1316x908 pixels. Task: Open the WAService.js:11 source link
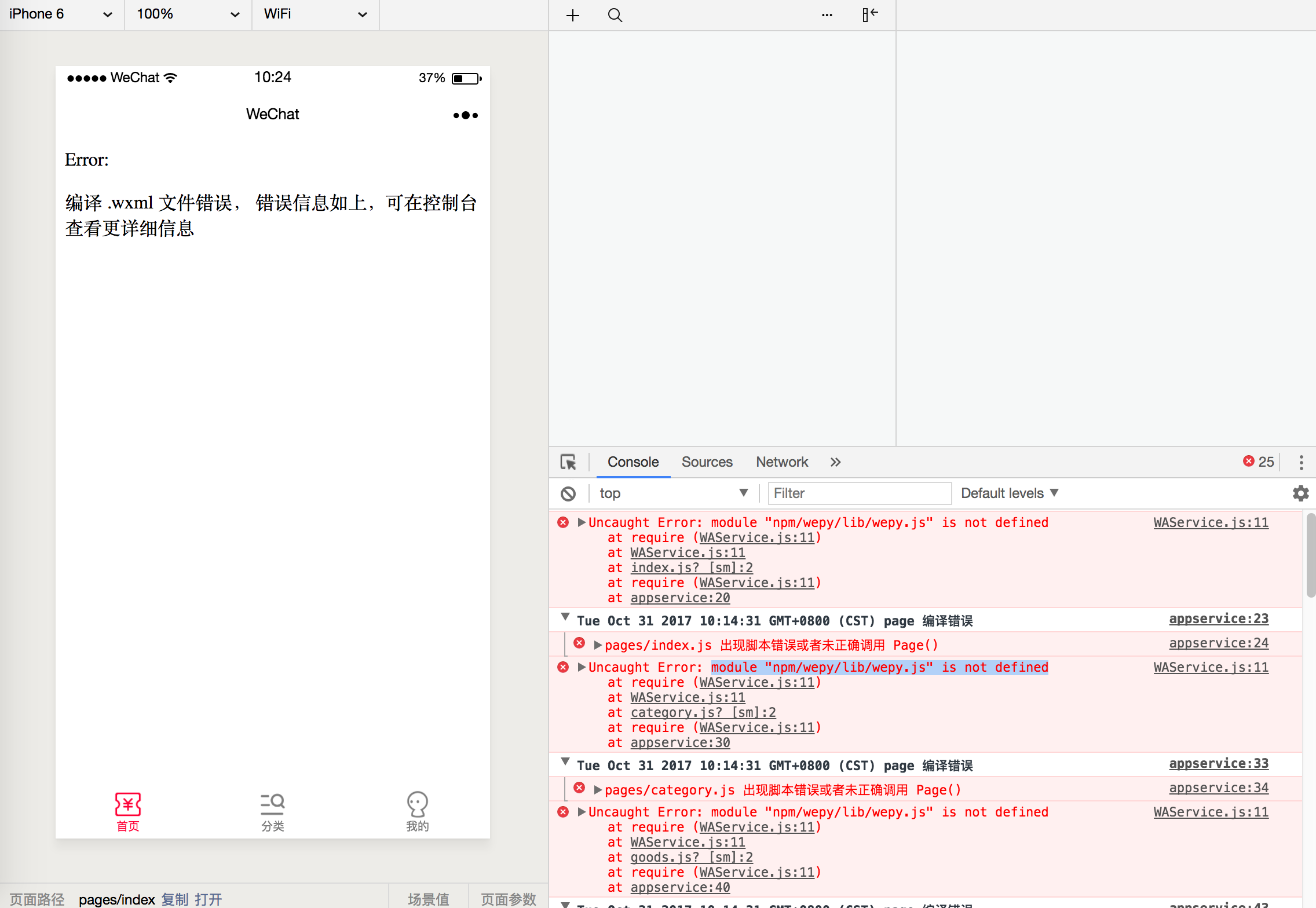pos(1211,522)
